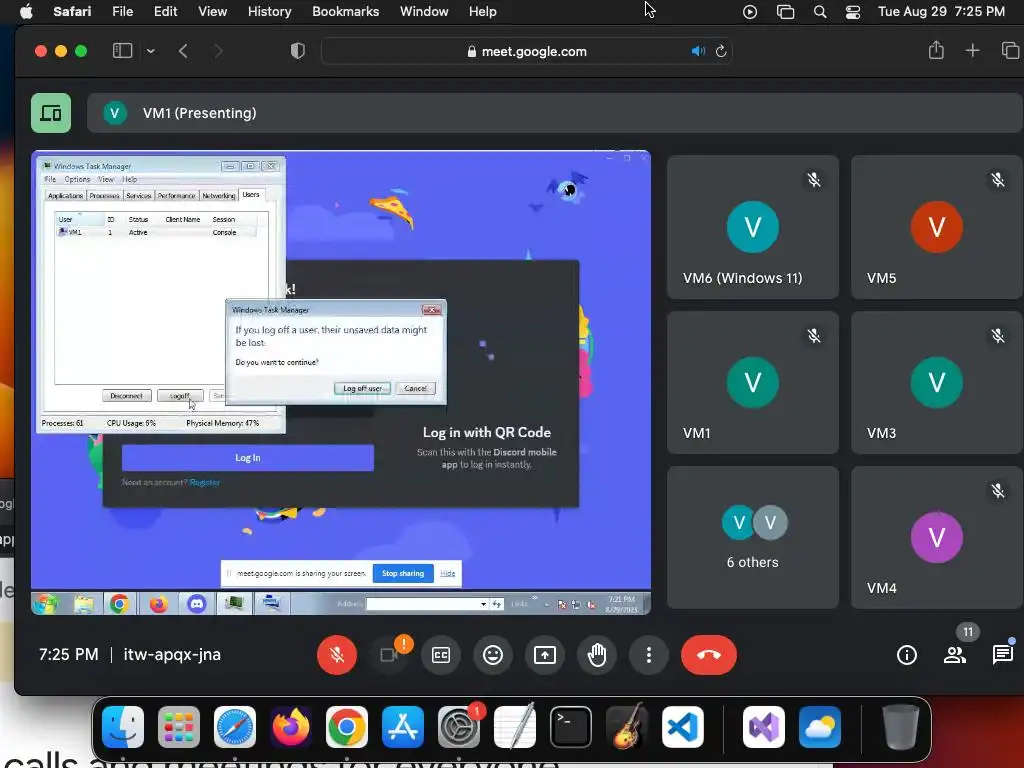Click Disconnect button in Task Manager
Image resolution: width=1024 pixels, height=768 pixels.
pyautogui.click(x=127, y=396)
